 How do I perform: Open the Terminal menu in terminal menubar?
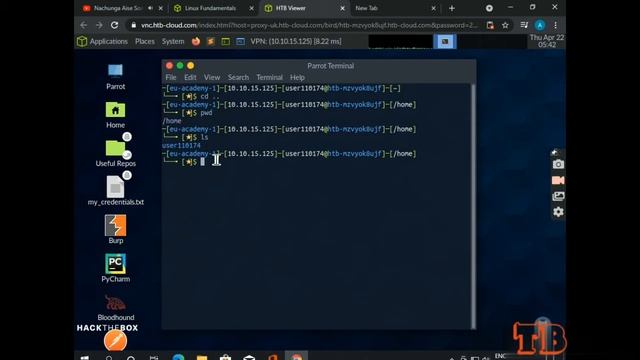pos(269,77)
